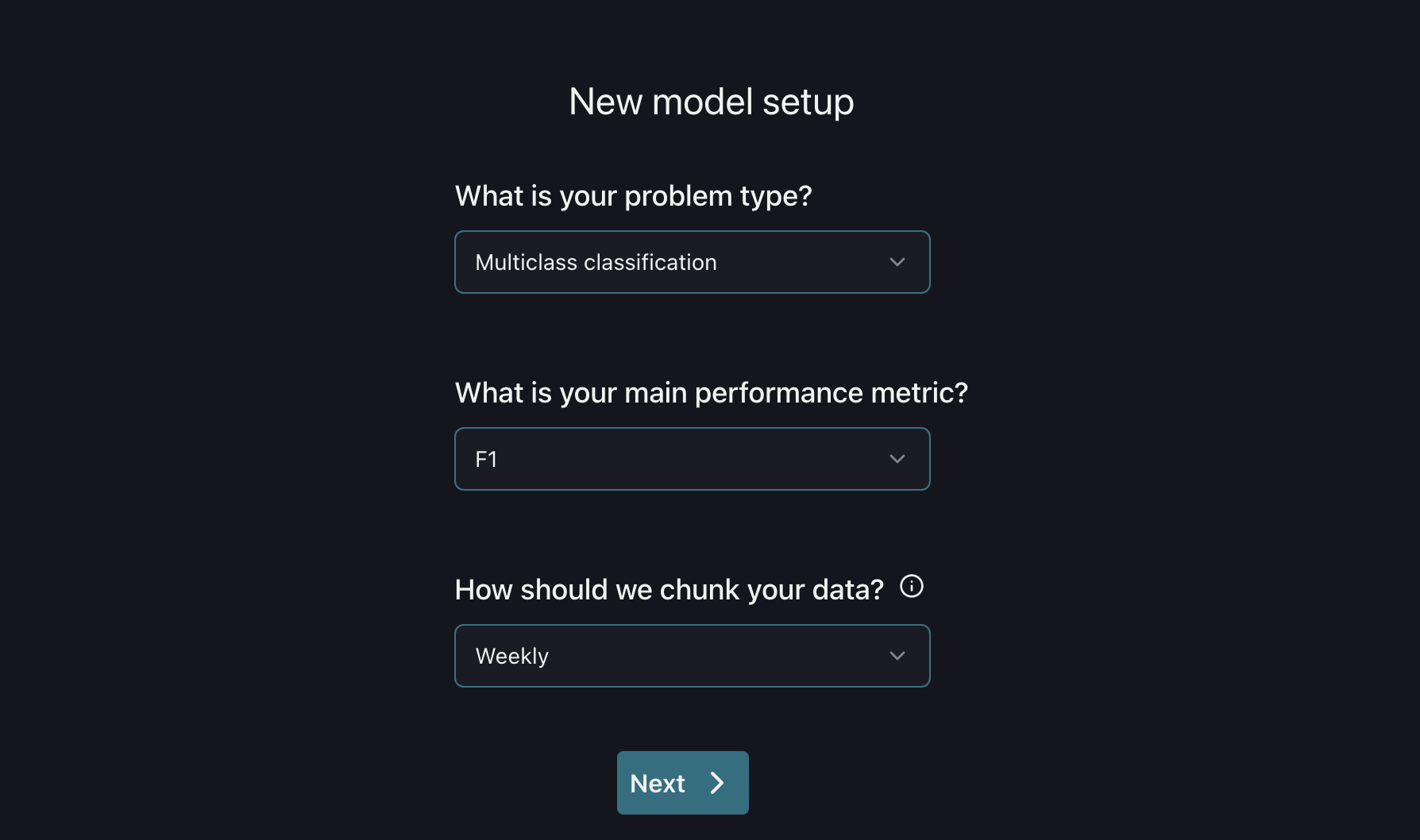This screenshot has width=1420, height=840.
Task: Expand the main performance metric dropdown
Action: tap(692, 459)
